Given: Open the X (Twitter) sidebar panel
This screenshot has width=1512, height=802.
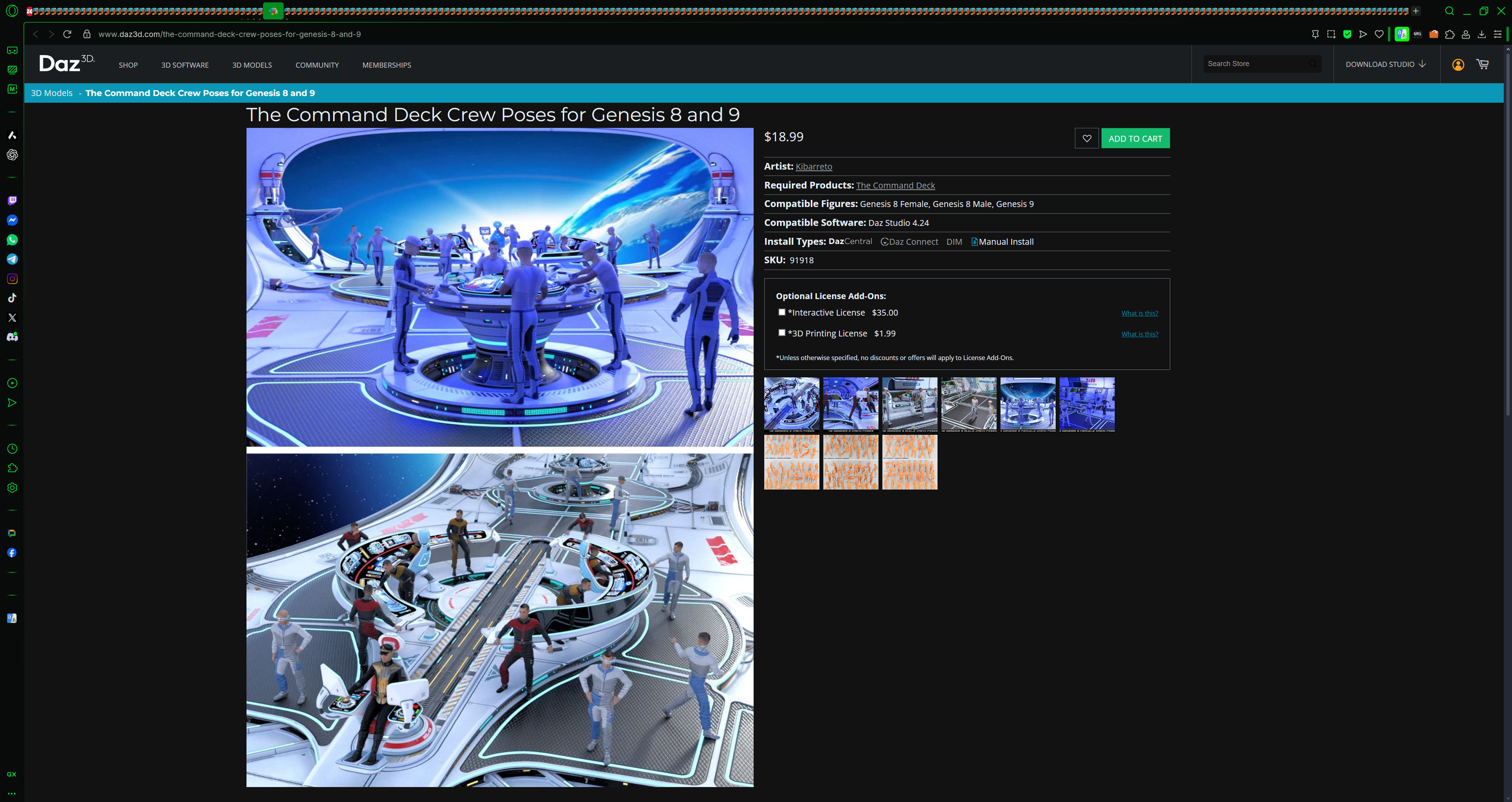Looking at the screenshot, I should point(12,318).
